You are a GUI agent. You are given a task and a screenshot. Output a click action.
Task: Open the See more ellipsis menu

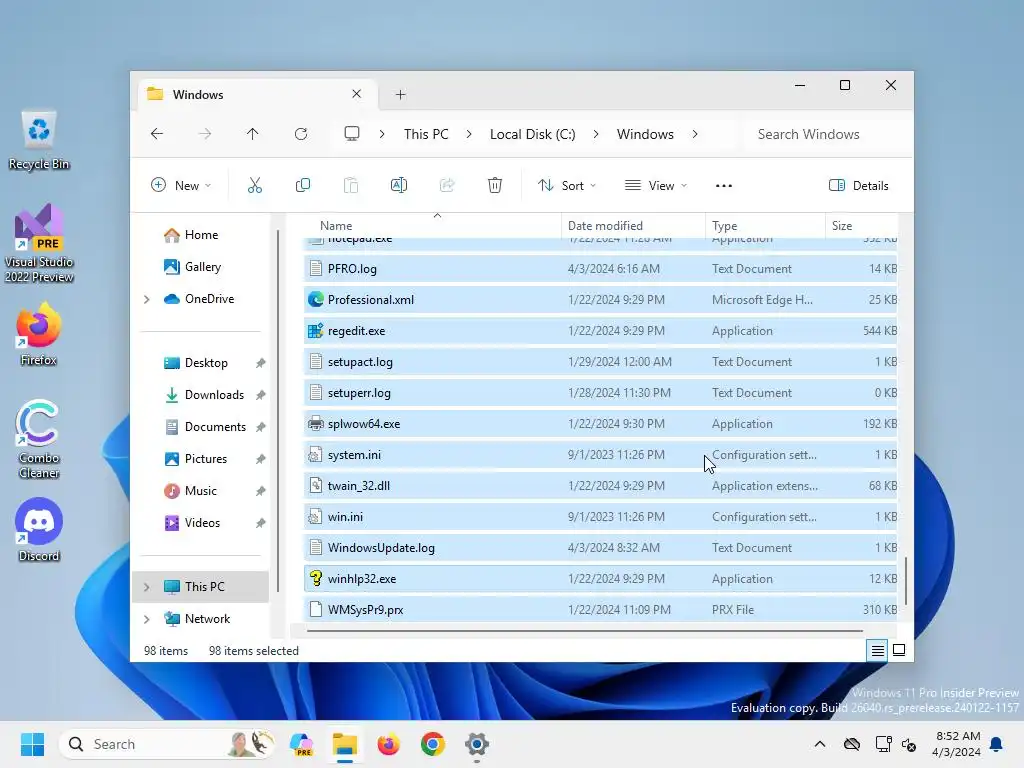pyautogui.click(x=724, y=185)
